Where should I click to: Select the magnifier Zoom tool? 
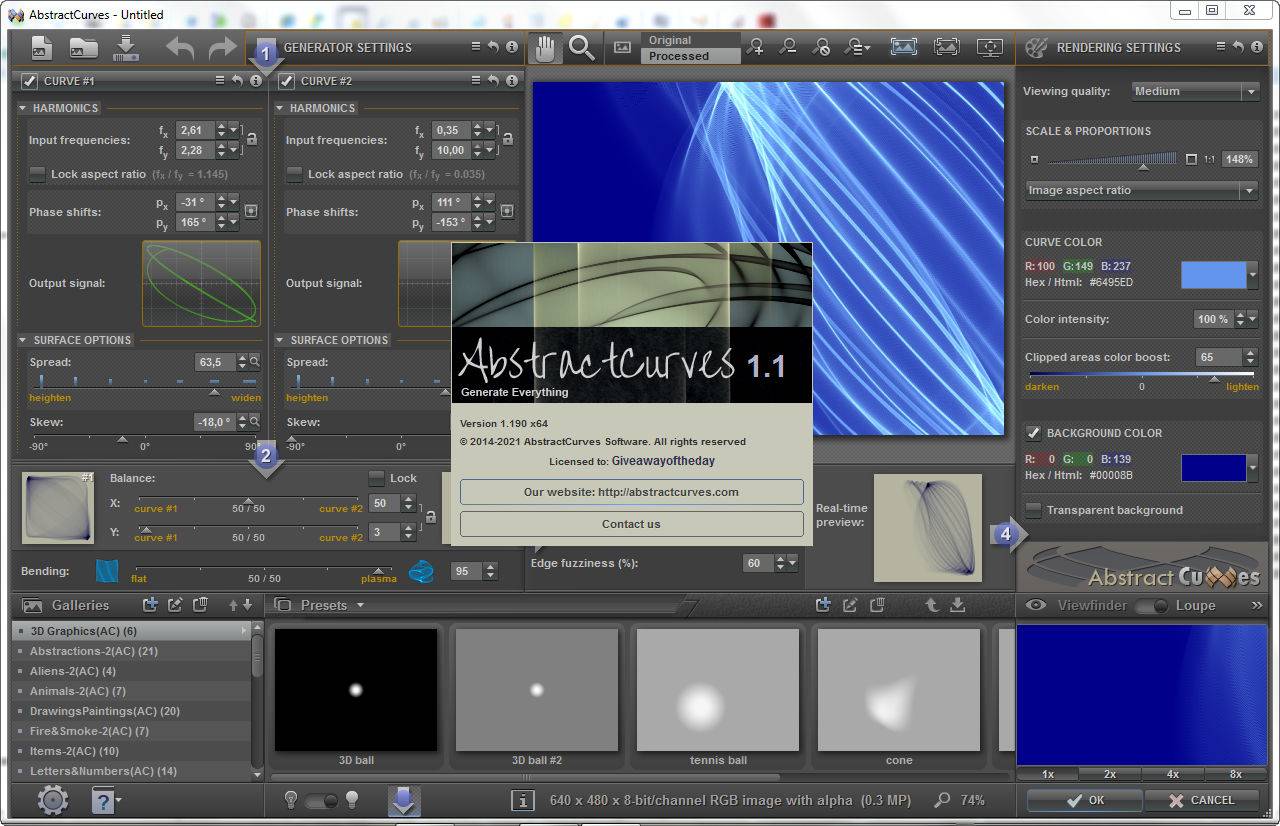[582, 48]
